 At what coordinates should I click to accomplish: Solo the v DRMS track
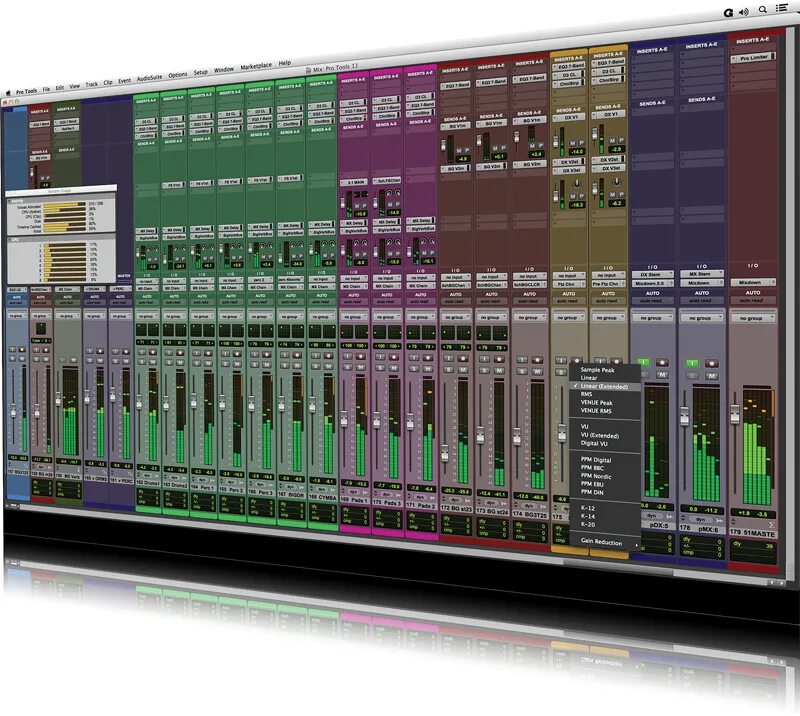(x=90, y=359)
